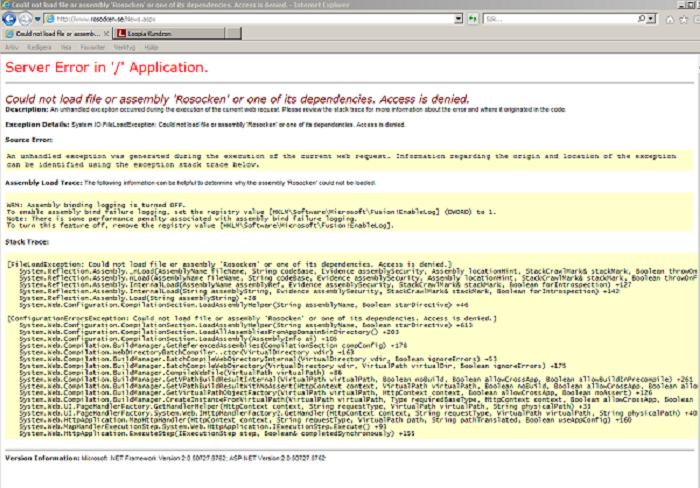700x488 pixels.
Task: Click the Internet Explorer title bar icon
Action: pos(5,5)
